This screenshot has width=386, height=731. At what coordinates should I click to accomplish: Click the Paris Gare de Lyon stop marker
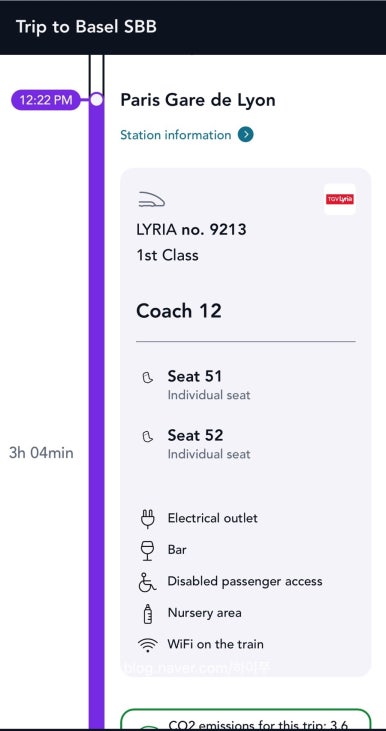tap(96, 100)
